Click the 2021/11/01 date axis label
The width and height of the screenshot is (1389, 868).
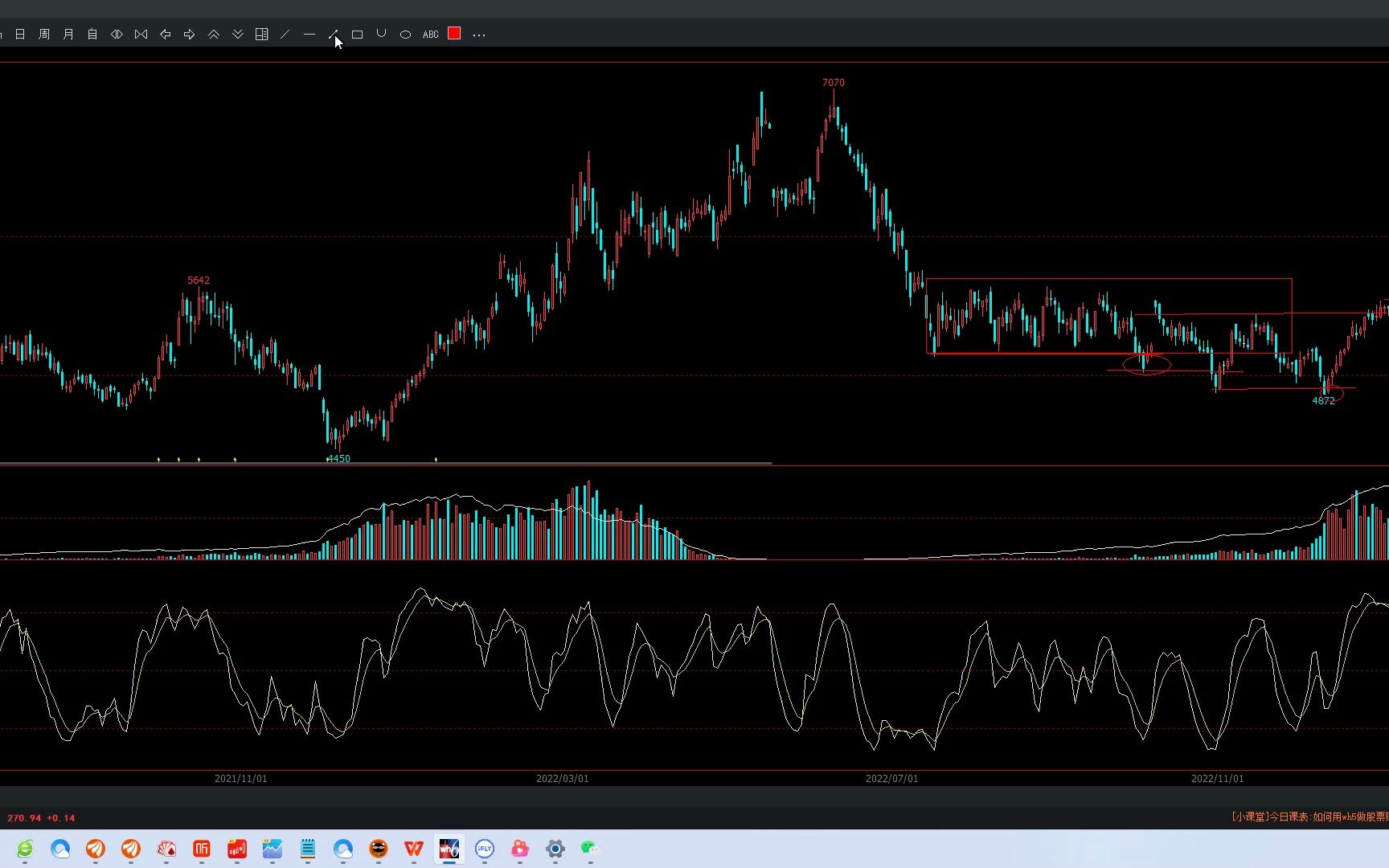pyautogui.click(x=241, y=779)
